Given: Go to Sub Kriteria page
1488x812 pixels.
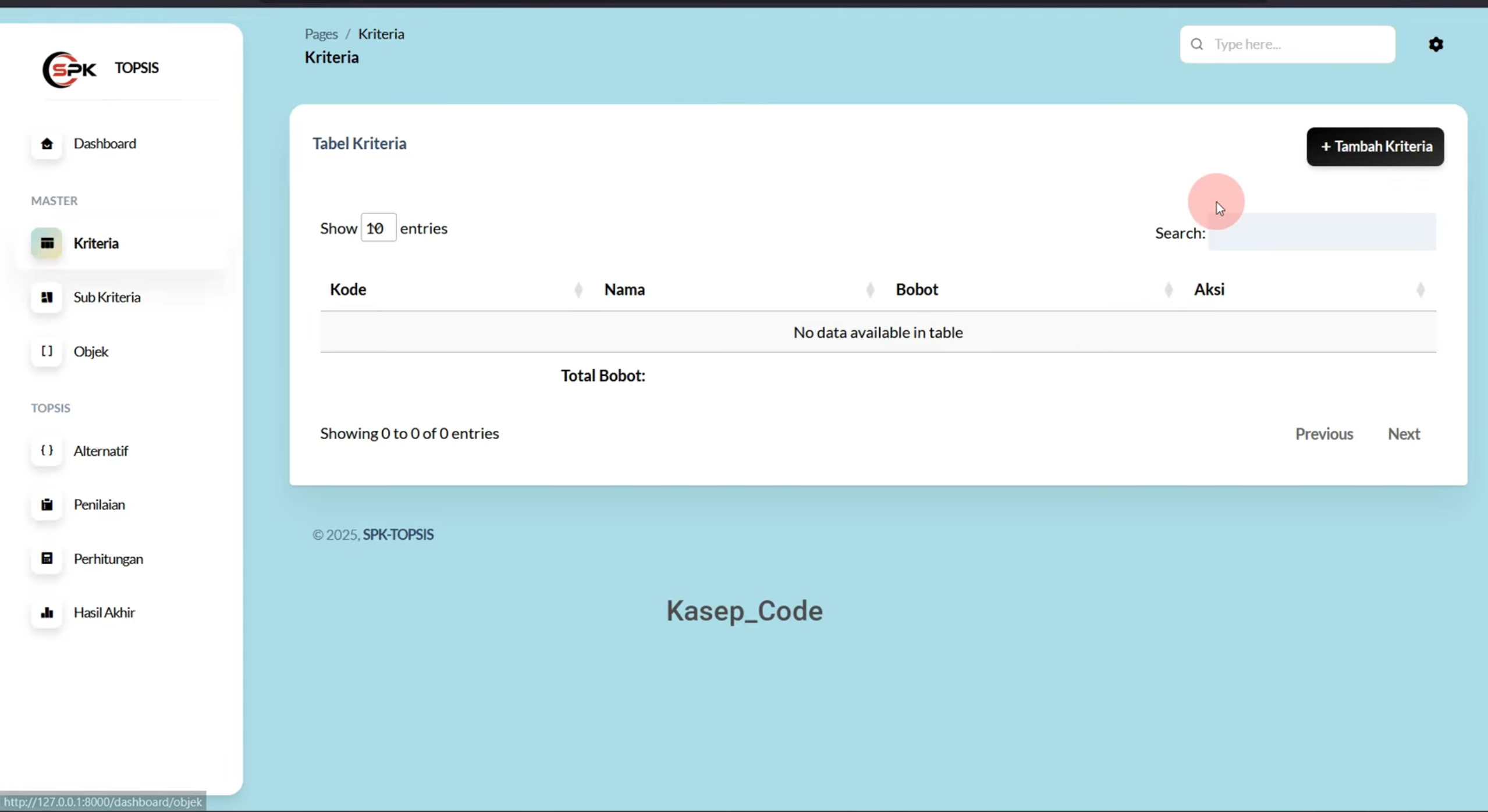Looking at the screenshot, I should (107, 297).
